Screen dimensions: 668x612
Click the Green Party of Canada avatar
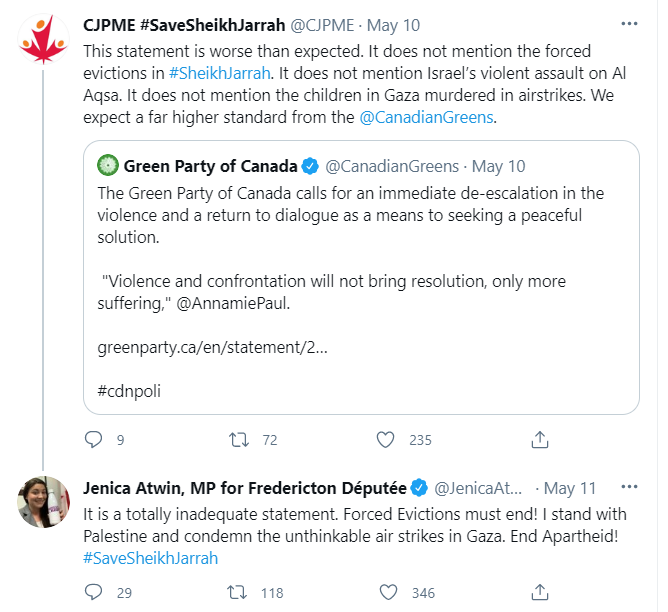(x=108, y=165)
